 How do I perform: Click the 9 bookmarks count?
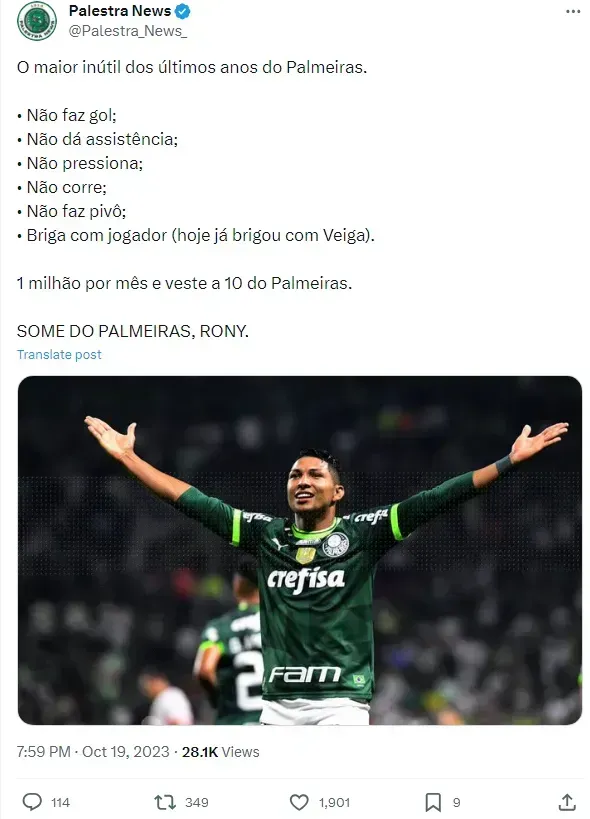[456, 802]
